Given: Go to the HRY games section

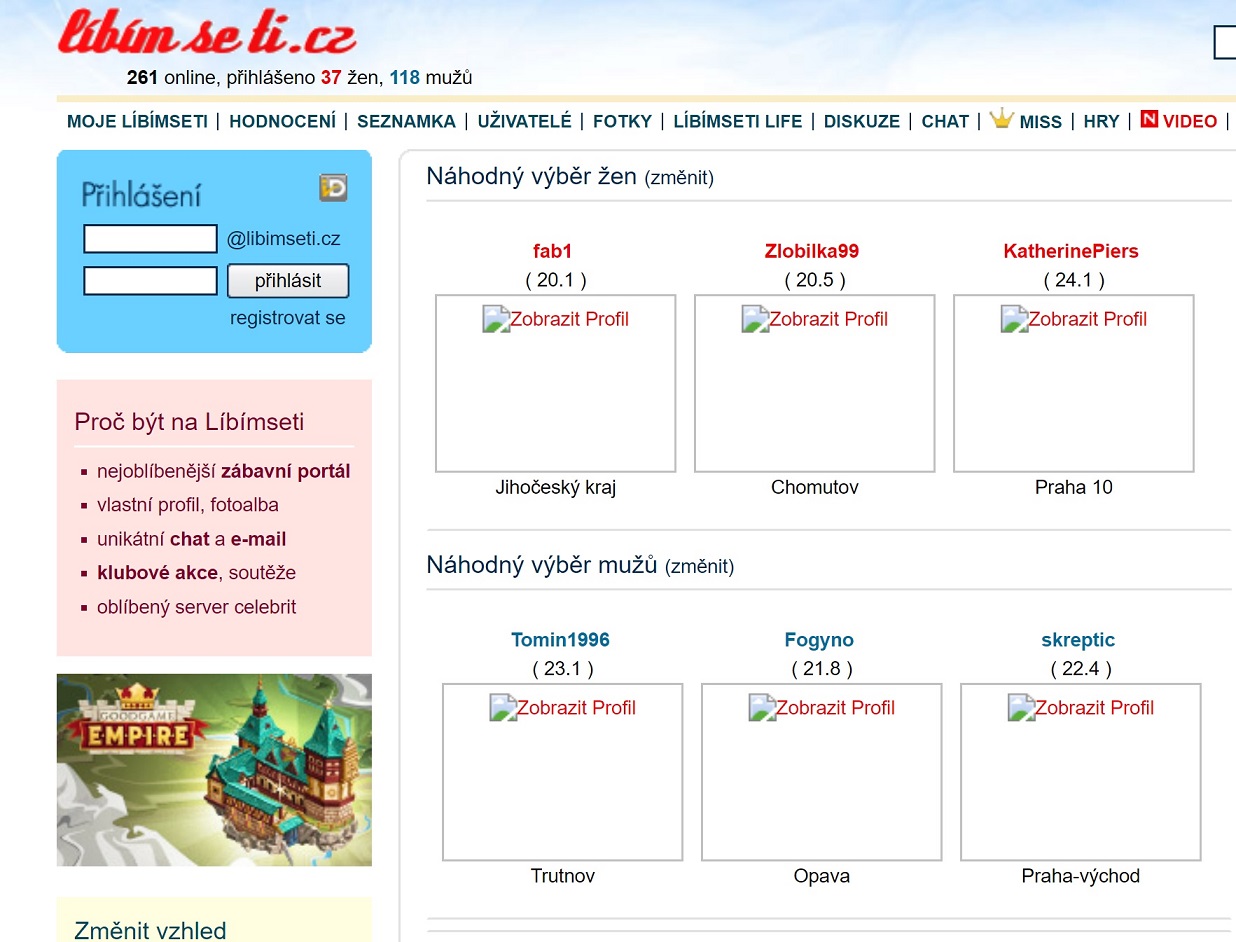Looking at the screenshot, I should 1101,122.
